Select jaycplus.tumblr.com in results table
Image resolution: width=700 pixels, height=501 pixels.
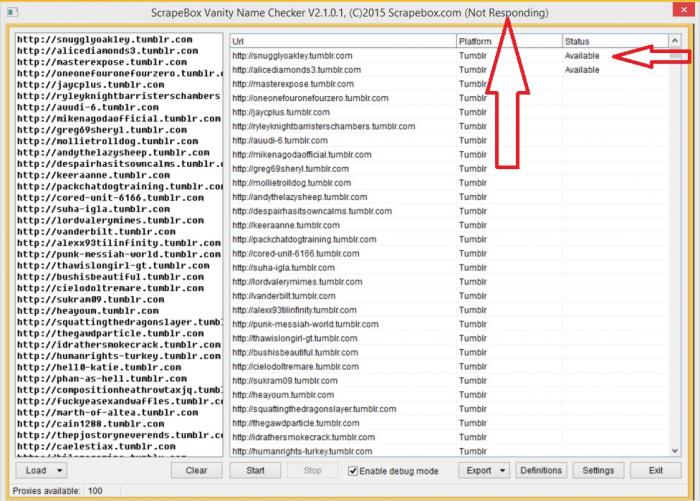[x=281, y=113]
